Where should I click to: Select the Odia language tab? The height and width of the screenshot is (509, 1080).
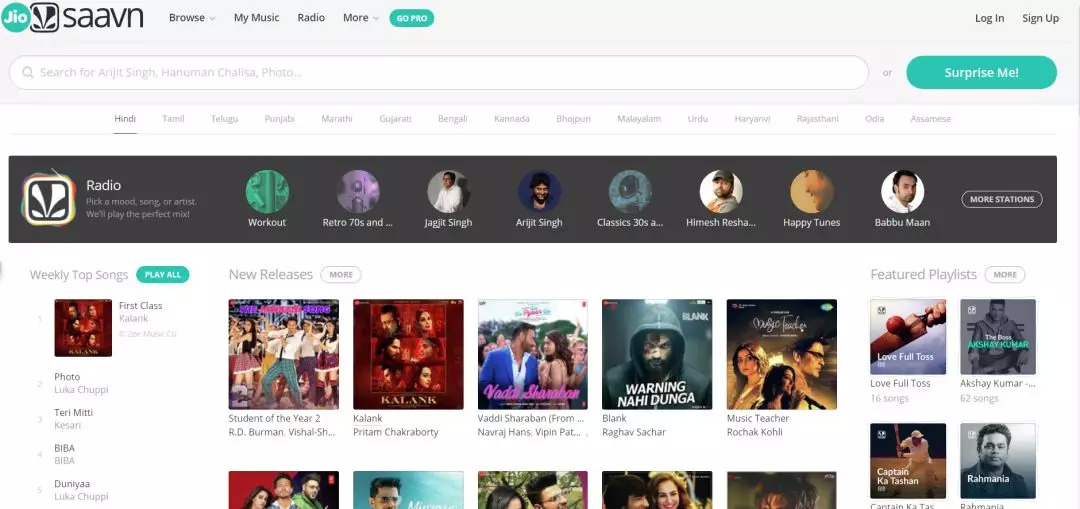point(875,118)
